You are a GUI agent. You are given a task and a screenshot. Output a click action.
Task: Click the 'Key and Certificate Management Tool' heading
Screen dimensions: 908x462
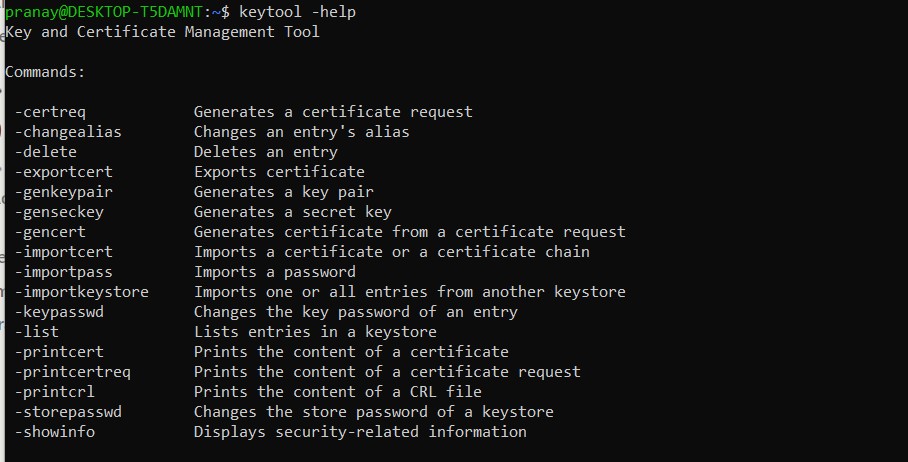pyautogui.click(x=162, y=32)
